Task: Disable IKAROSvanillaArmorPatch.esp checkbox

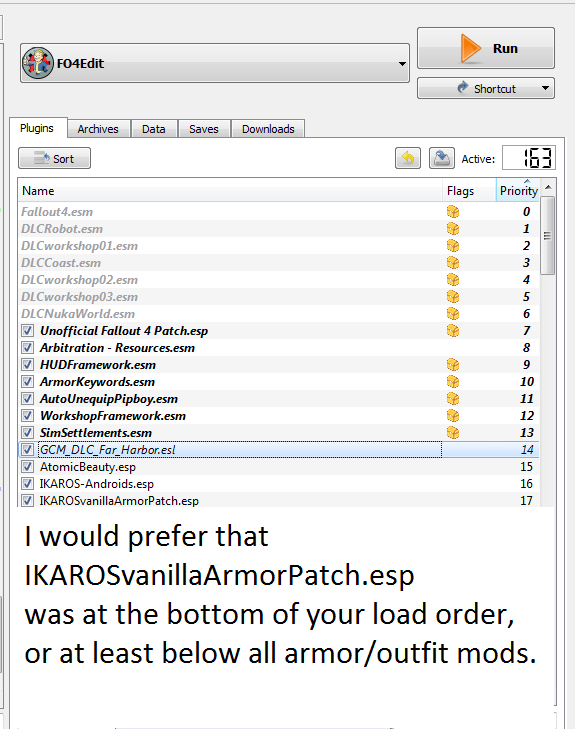Action: point(27,501)
